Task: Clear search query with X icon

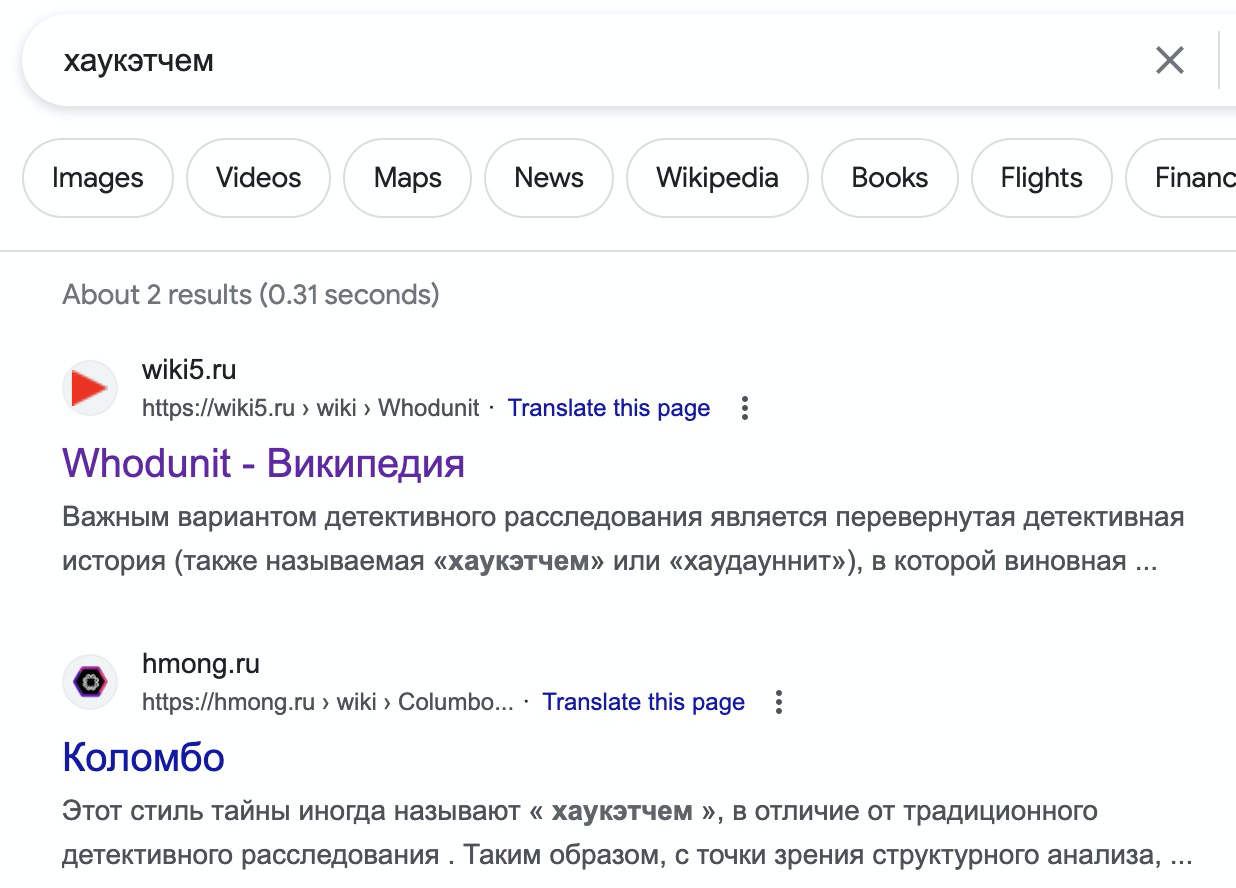Action: [x=1169, y=61]
